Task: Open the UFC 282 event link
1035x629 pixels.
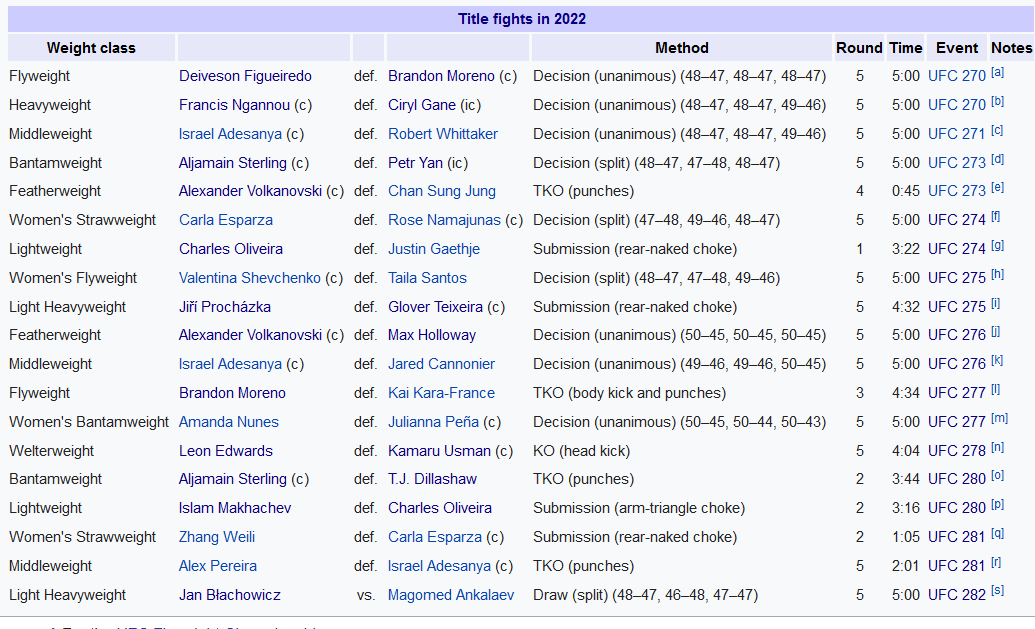Action: click(x=956, y=595)
